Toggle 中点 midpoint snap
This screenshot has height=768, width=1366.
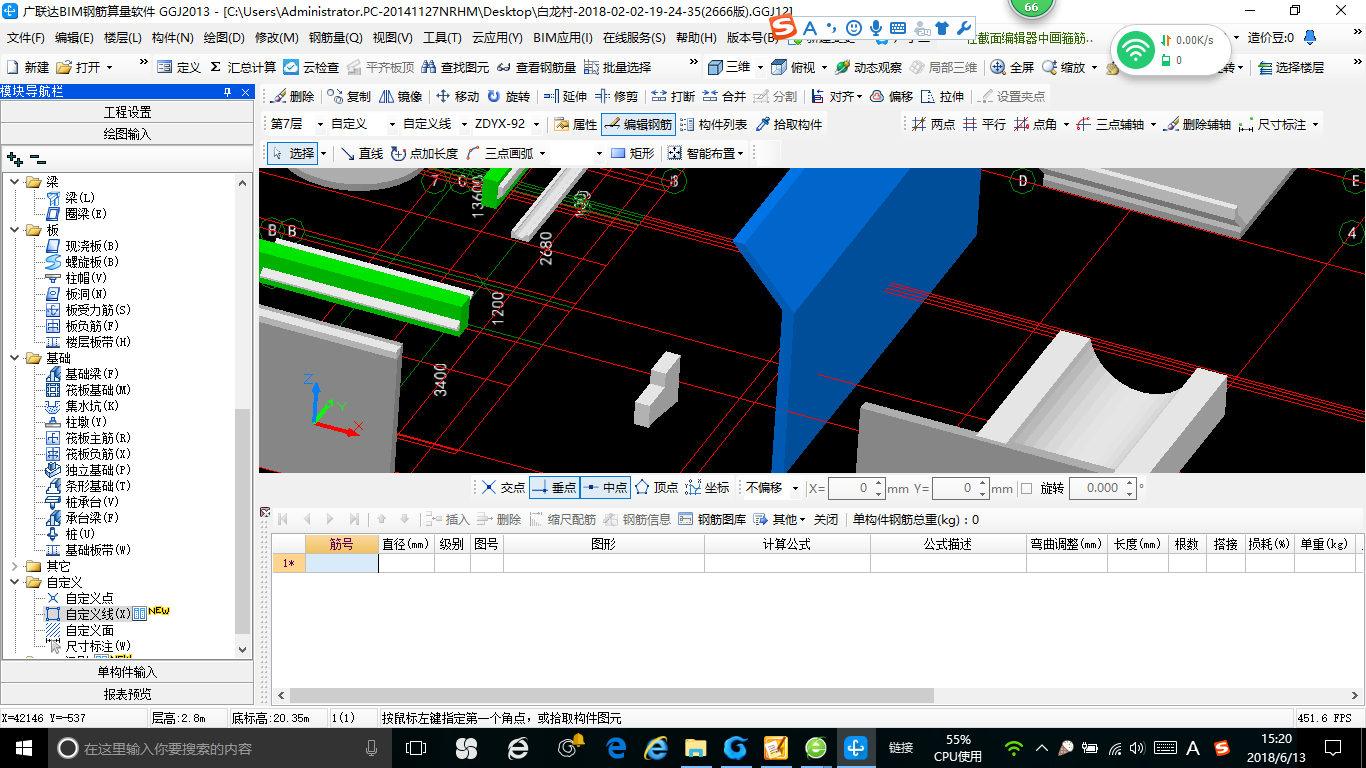[605, 488]
